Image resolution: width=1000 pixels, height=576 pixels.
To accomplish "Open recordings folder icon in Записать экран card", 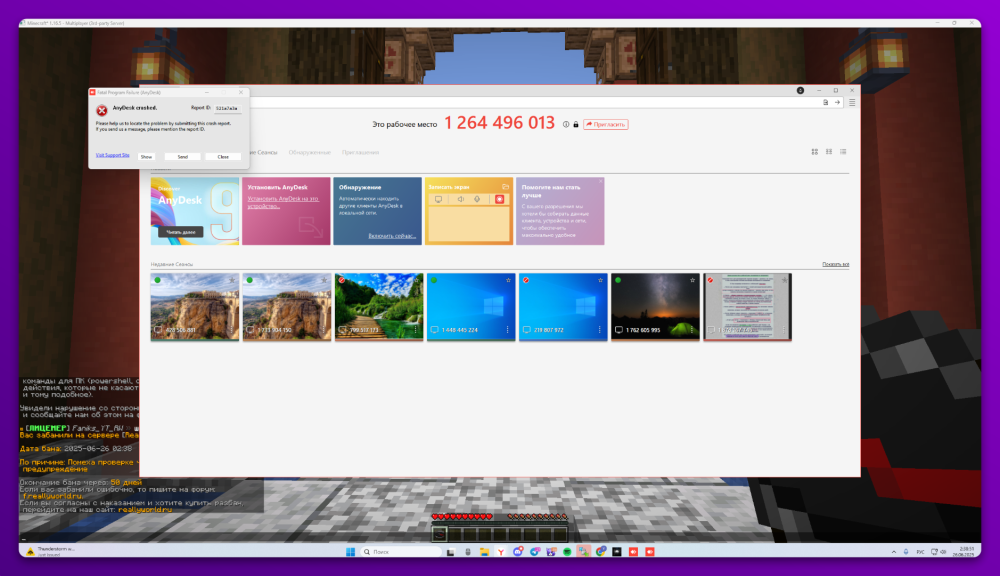I will [505, 187].
